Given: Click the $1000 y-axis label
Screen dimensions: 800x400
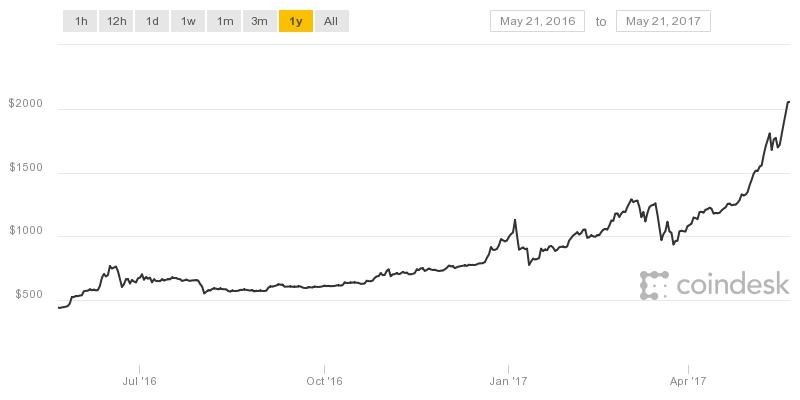Looking at the screenshot, I should (25, 231).
